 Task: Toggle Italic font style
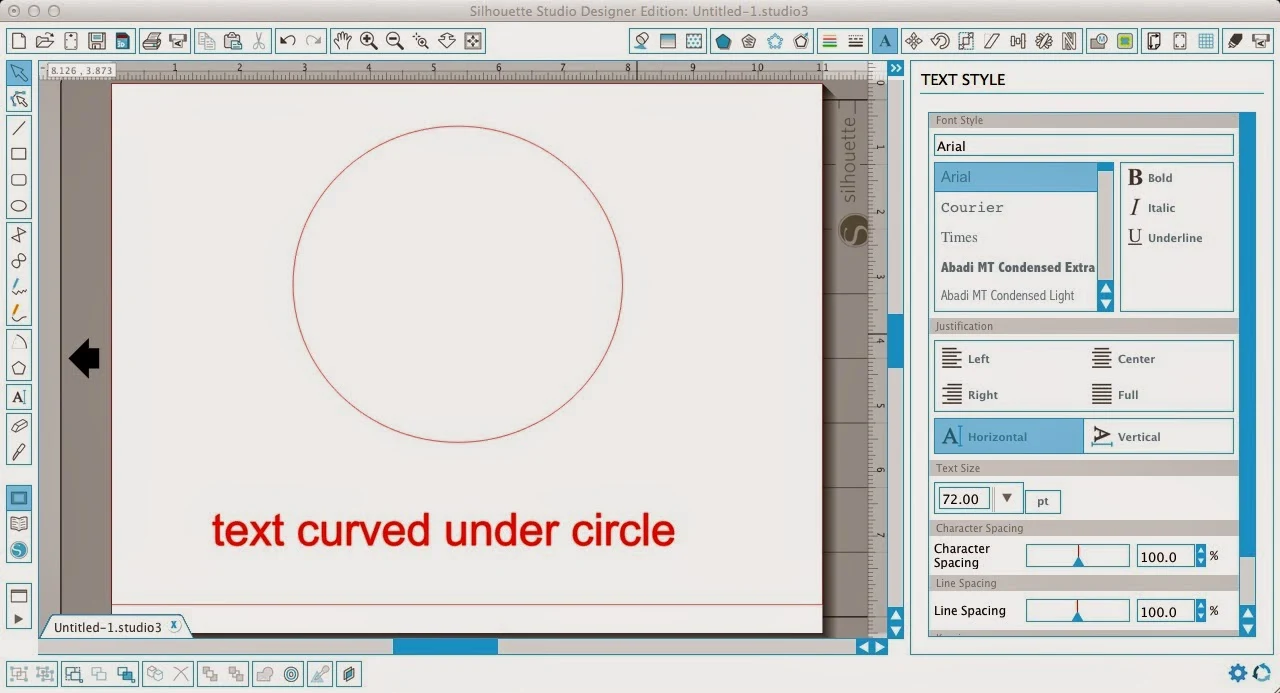coord(1150,207)
